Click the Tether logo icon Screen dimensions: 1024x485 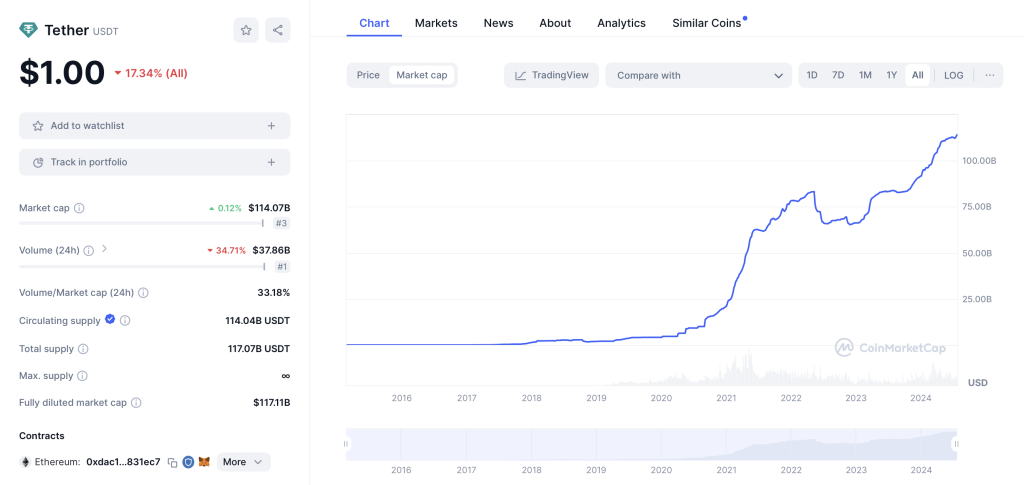click(29, 30)
